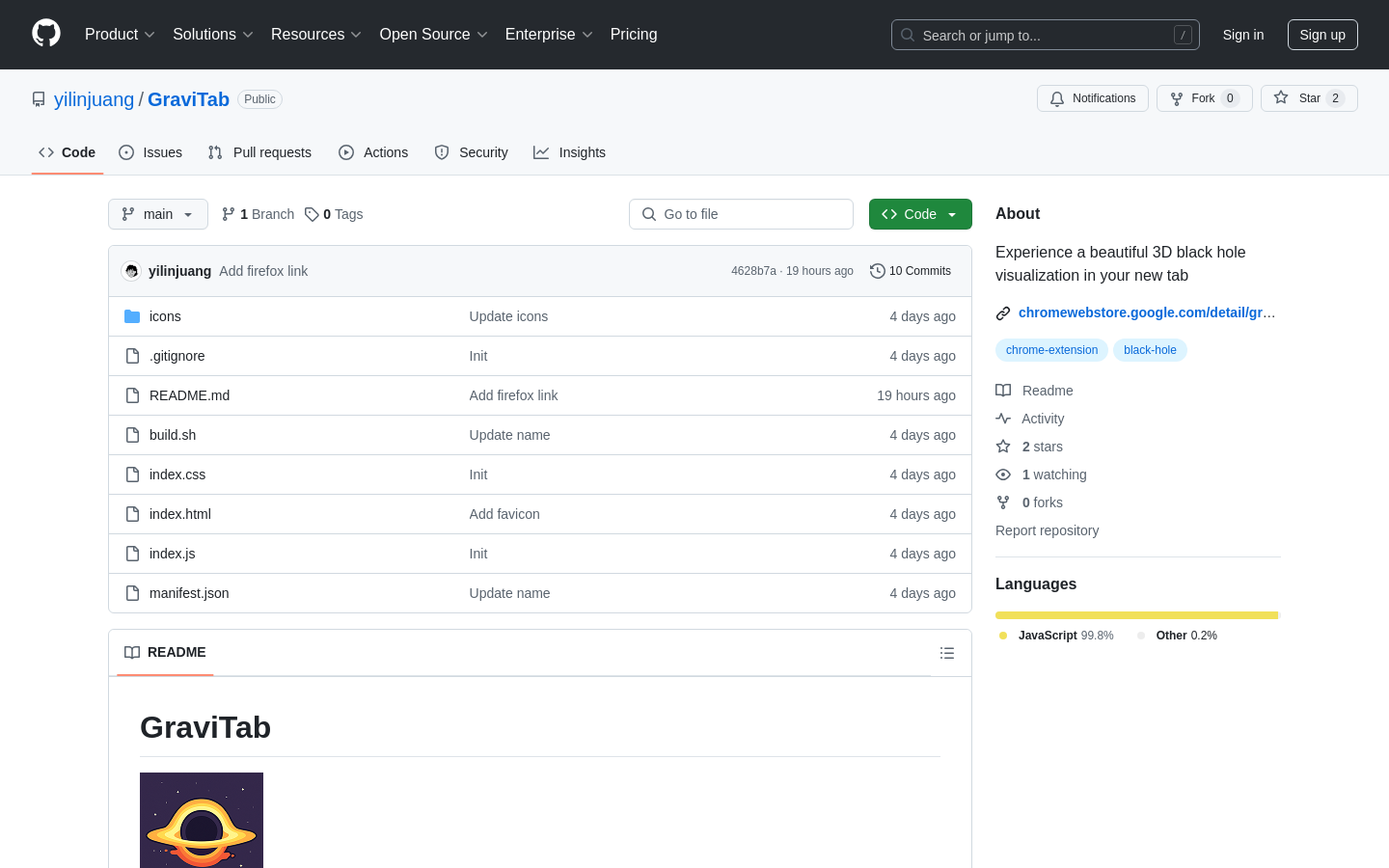Screen dimensions: 1389x868
Task: Focus the Go to file field
Action: pos(741,214)
